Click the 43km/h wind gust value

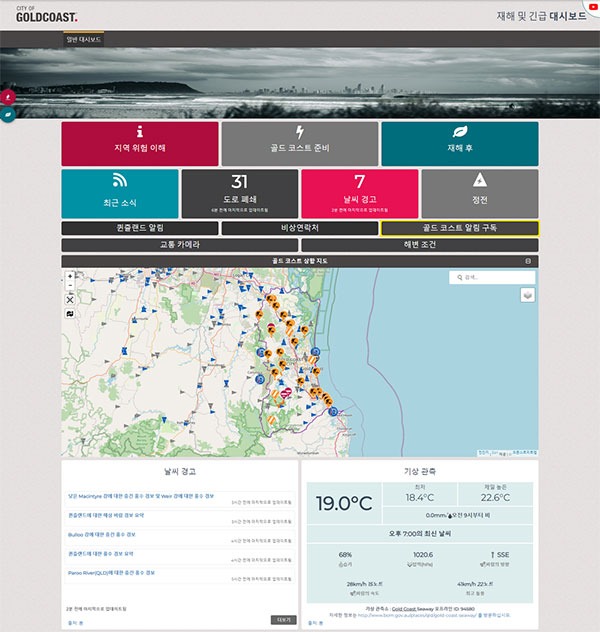click(x=475, y=584)
